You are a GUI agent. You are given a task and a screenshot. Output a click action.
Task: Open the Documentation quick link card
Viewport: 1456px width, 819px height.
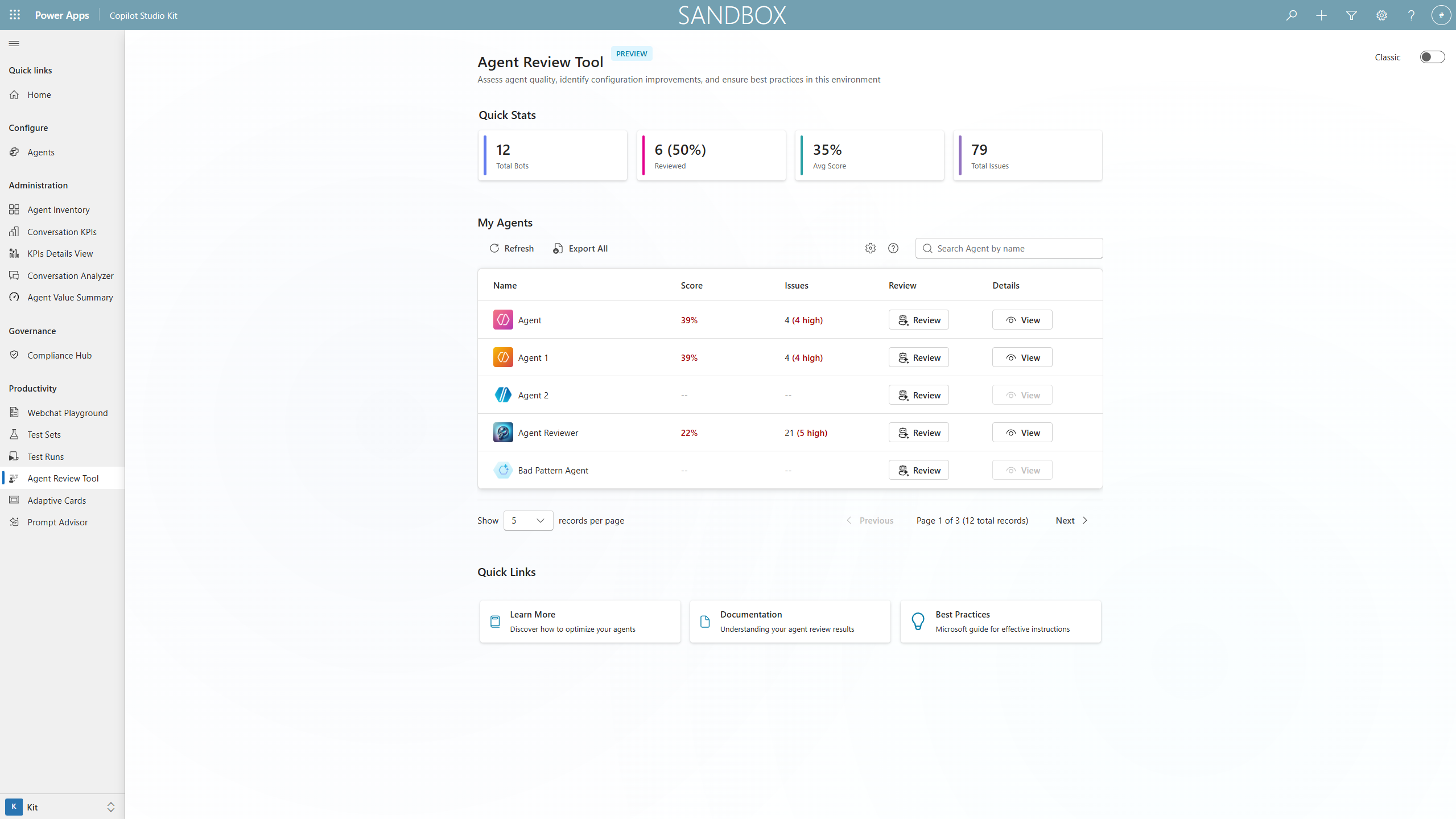(x=790, y=622)
